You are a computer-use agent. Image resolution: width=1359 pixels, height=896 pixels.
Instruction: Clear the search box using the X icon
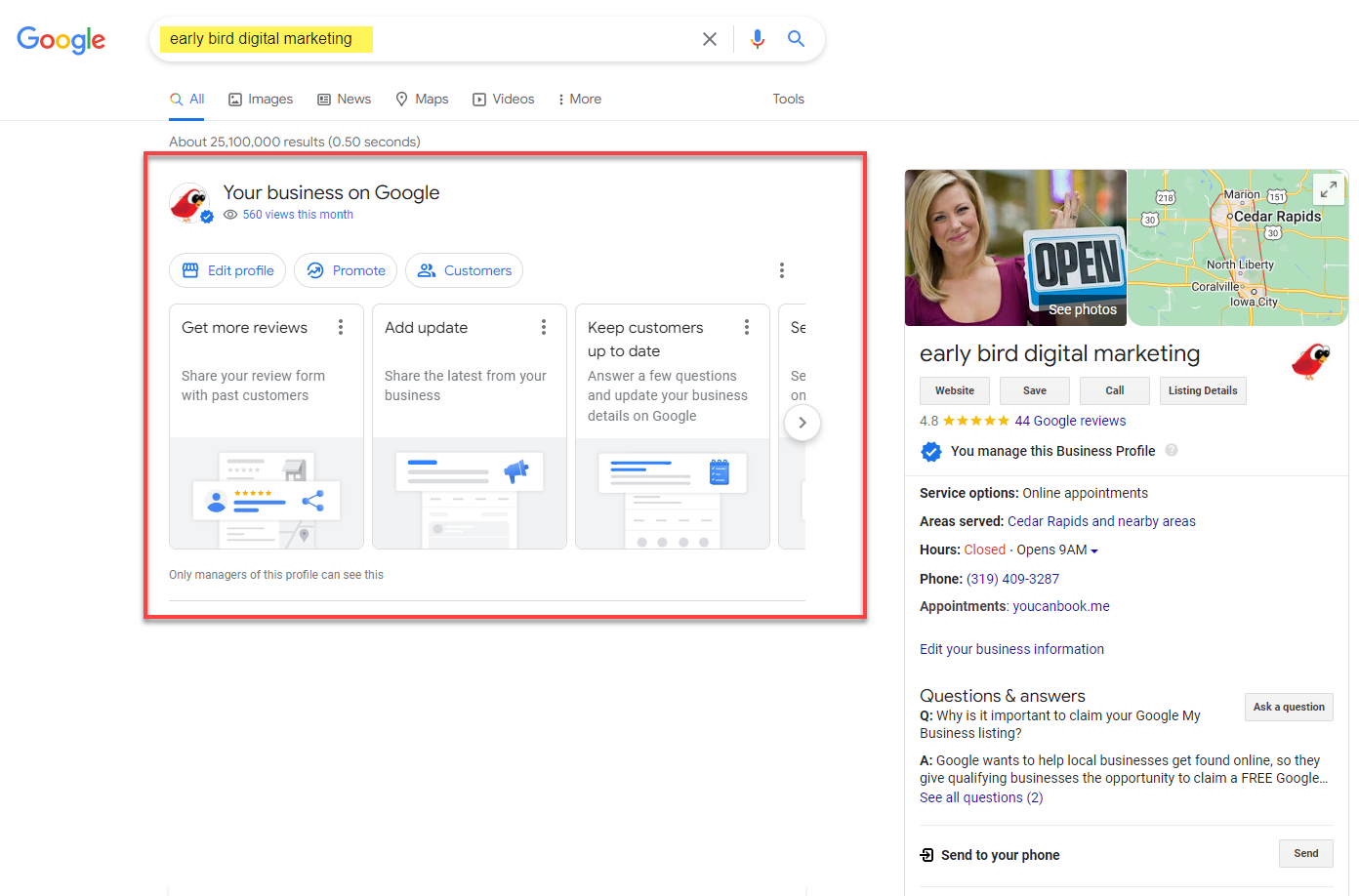710,39
